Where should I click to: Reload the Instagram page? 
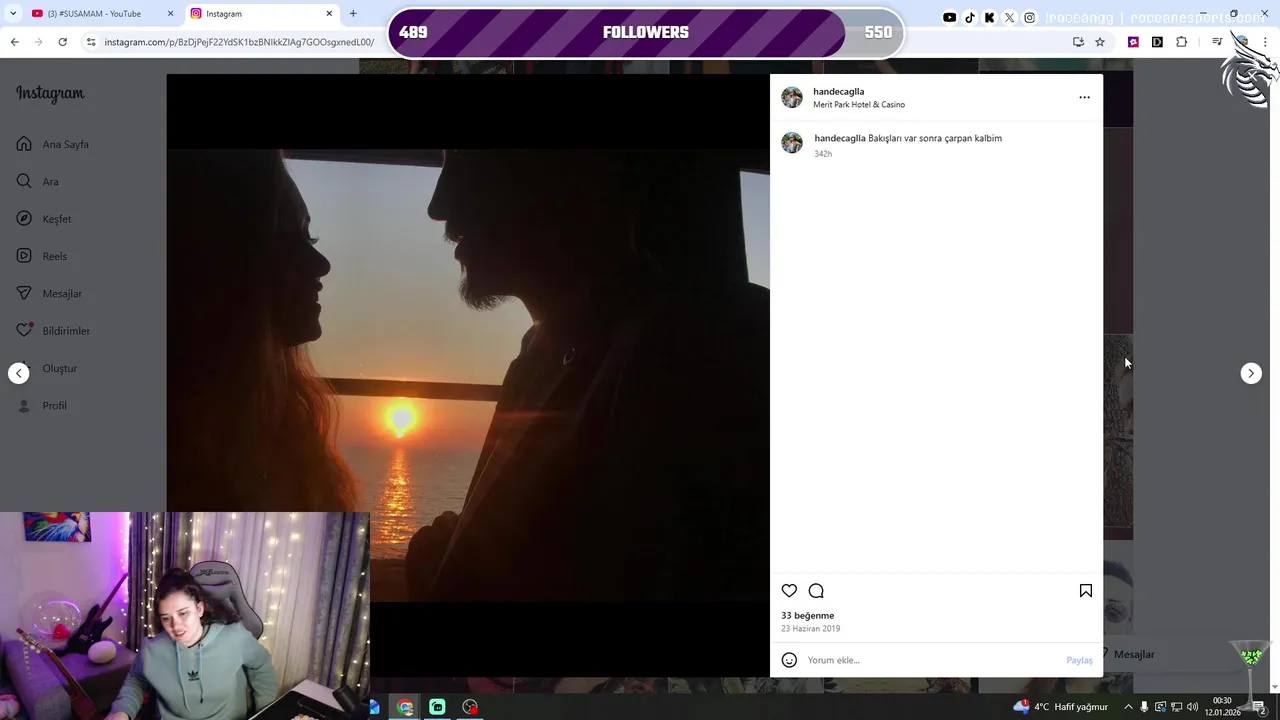tap(62, 42)
